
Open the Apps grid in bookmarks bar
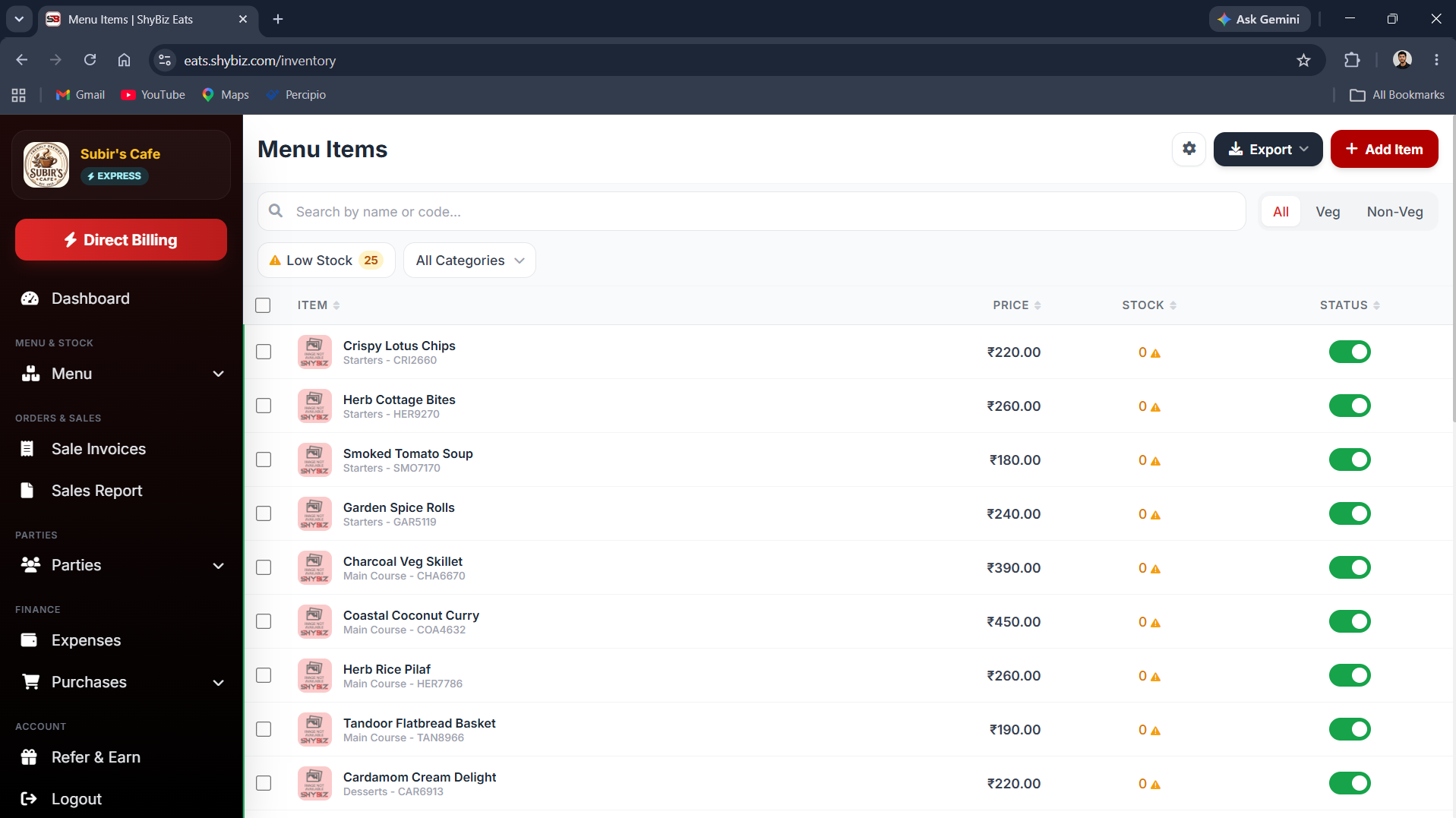[19, 95]
